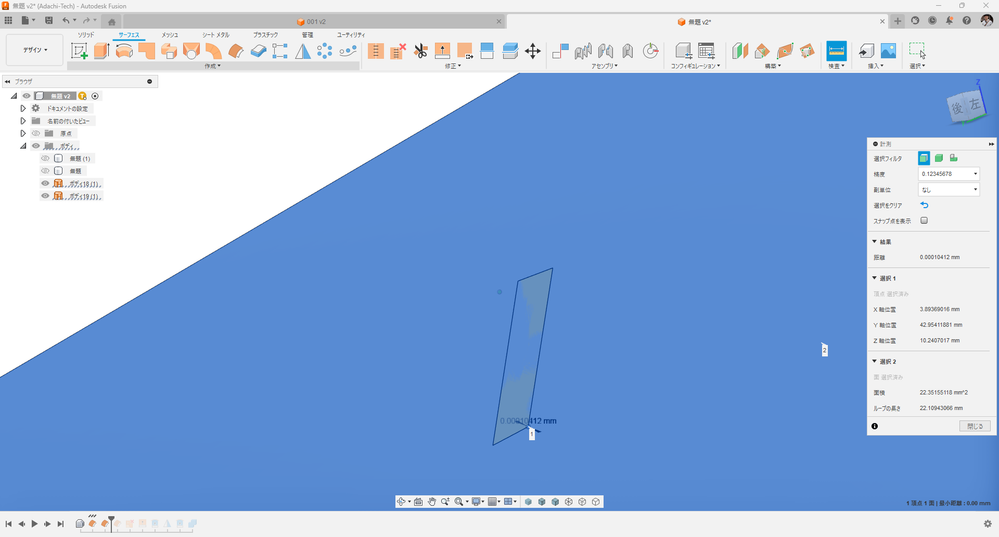
Task: Activate the root component radio button
Action: click(95, 96)
